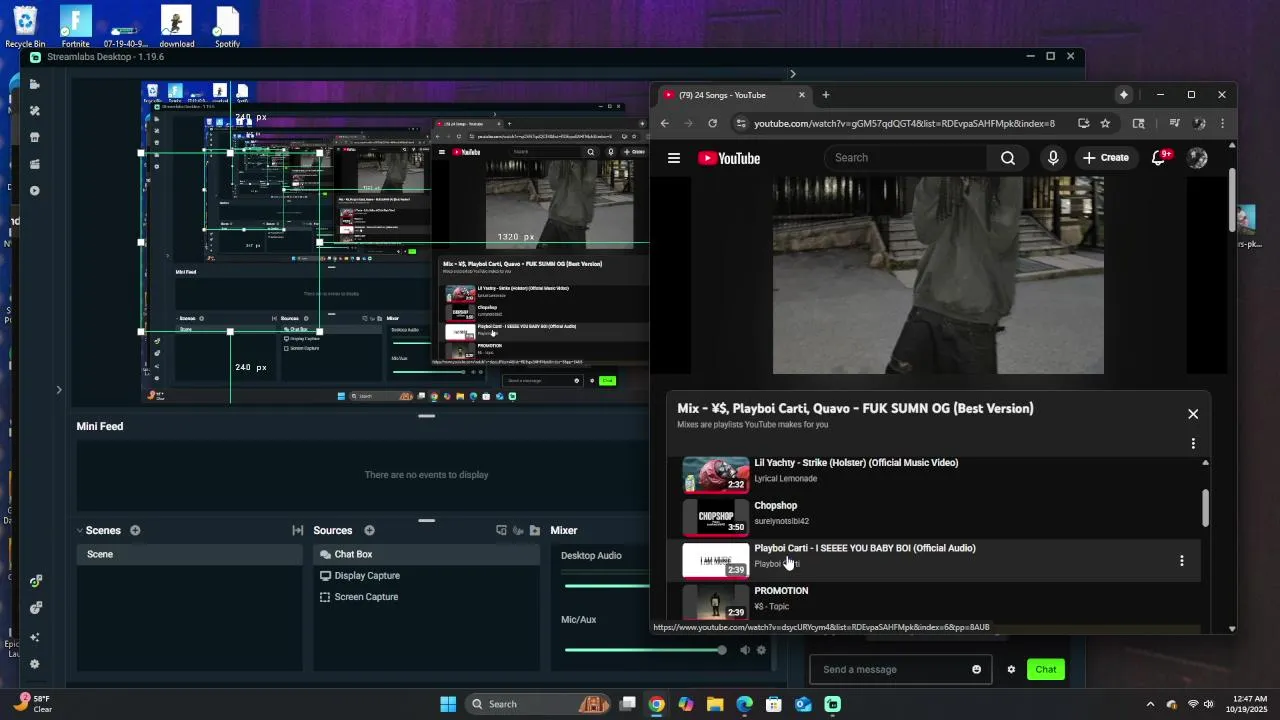1280x720 pixels.
Task: Open Chrome media controls icon
Action: (x=1174, y=123)
